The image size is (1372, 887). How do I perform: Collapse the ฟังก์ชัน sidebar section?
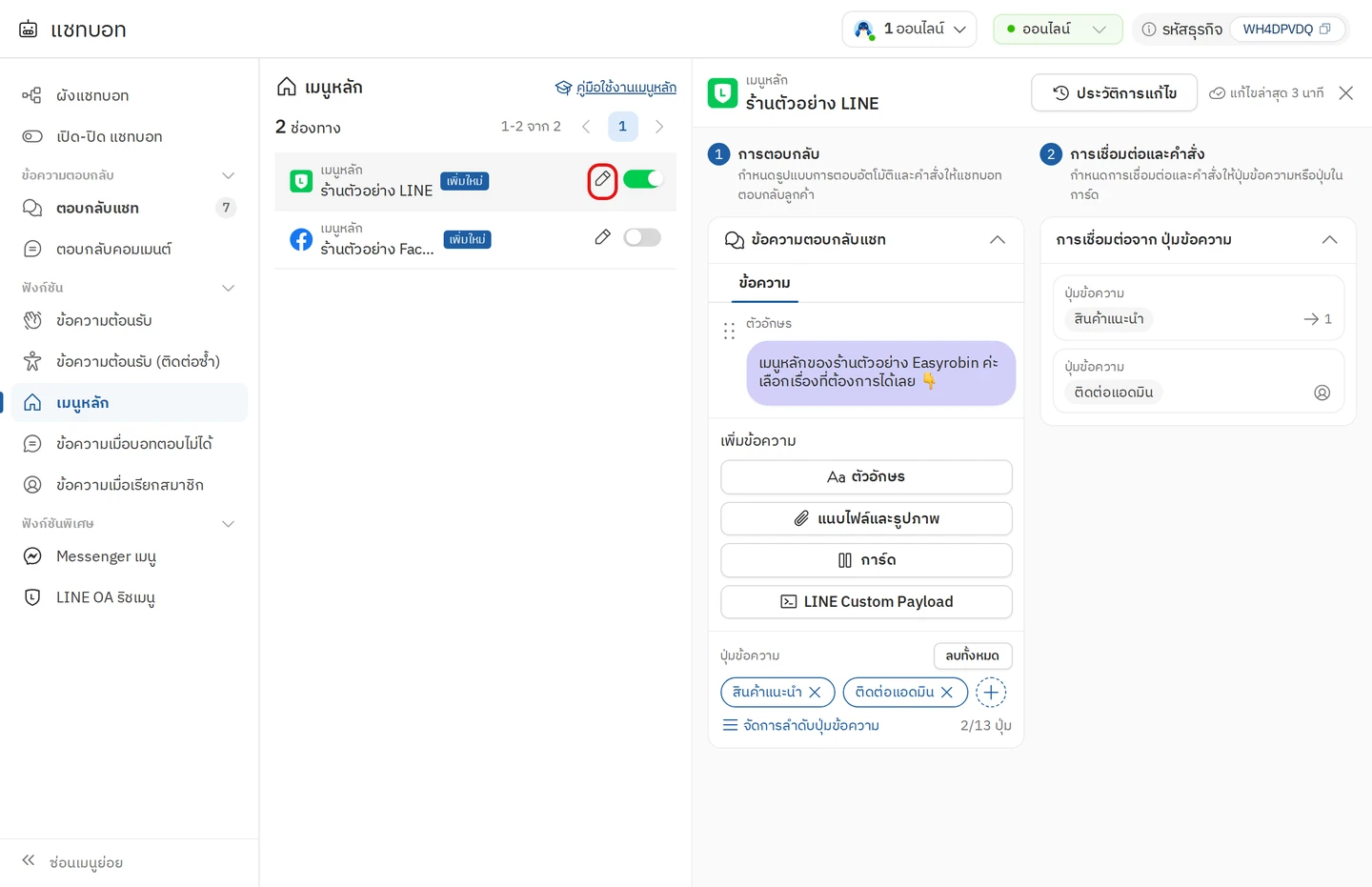click(228, 288)
